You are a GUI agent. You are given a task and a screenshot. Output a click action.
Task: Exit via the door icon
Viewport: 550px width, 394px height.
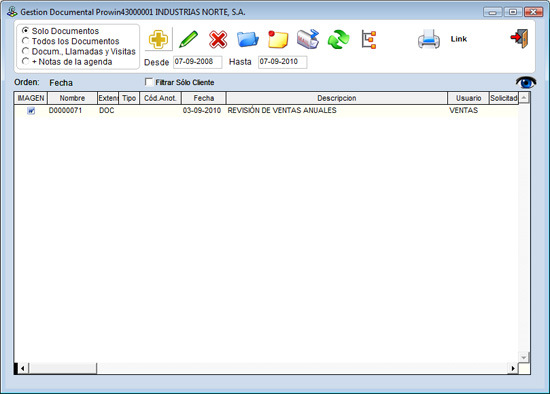click(519, 38)
